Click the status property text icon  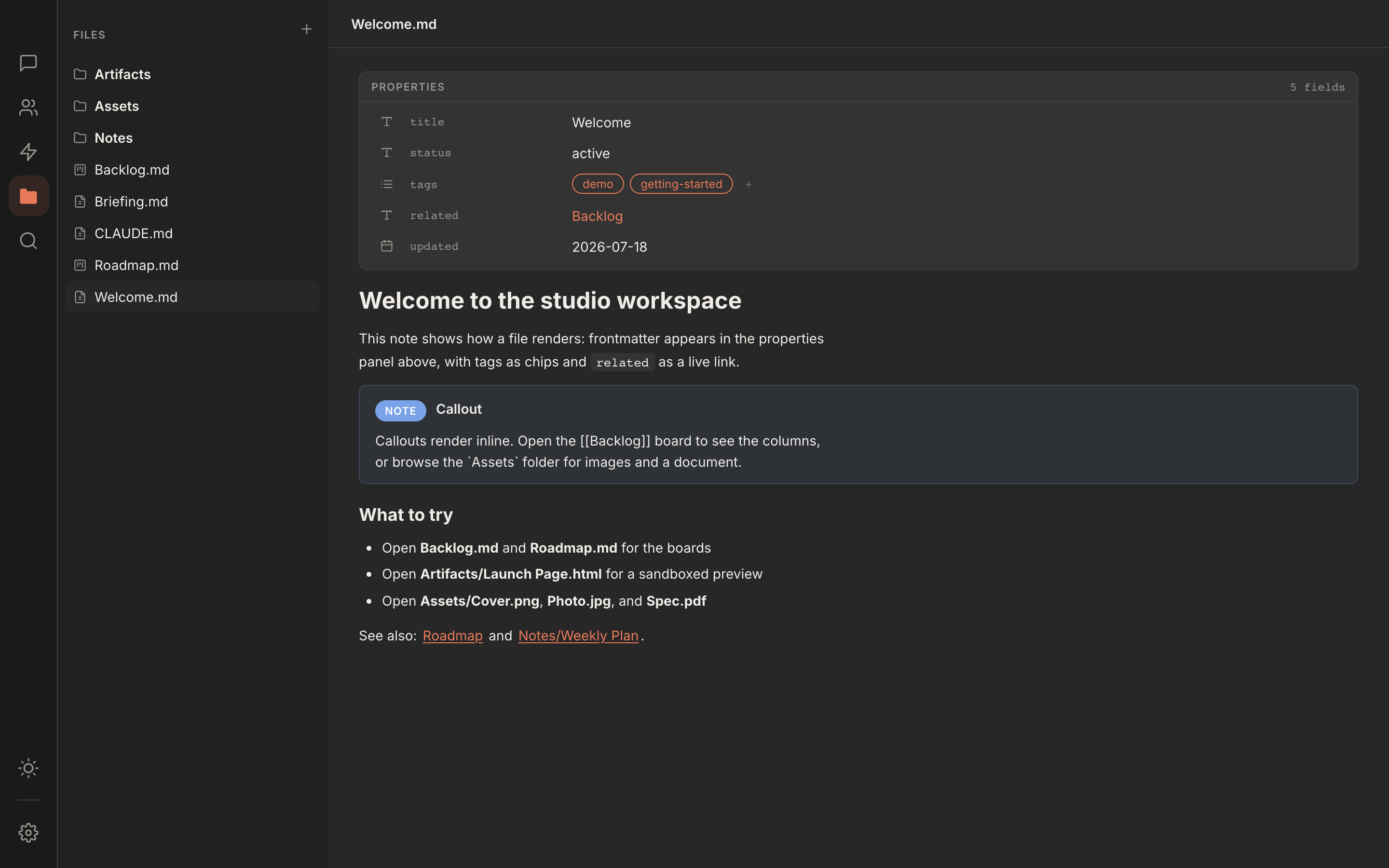click(x=387, y=153)
